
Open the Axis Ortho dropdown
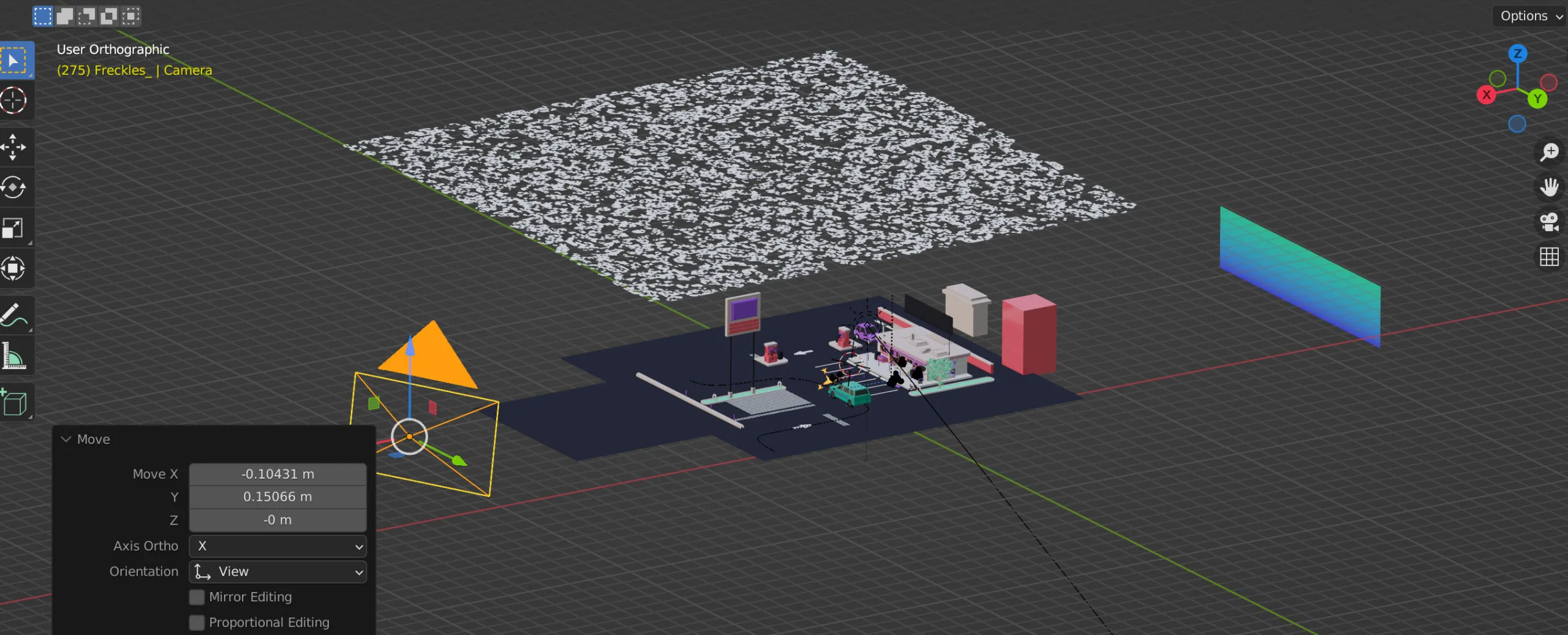point(277,546)
